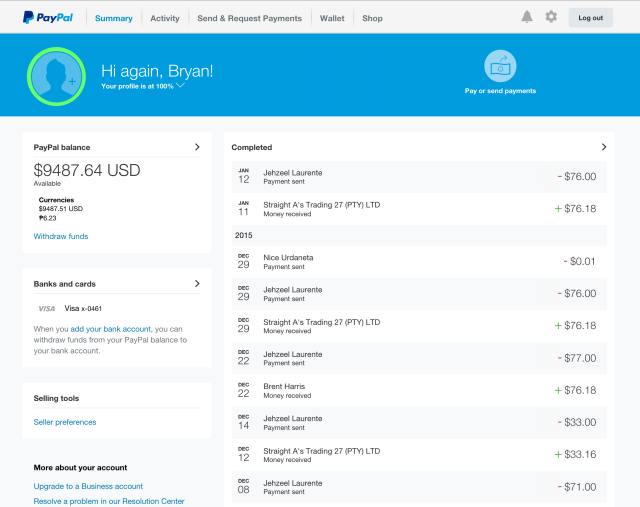Click Withdraw funds link
The image size is (640, 507).
(x=61, y=236)
